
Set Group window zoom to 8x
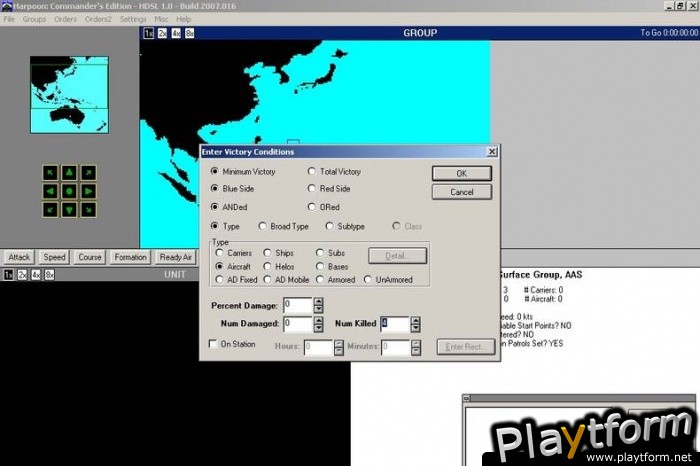(x=190, y=33)
